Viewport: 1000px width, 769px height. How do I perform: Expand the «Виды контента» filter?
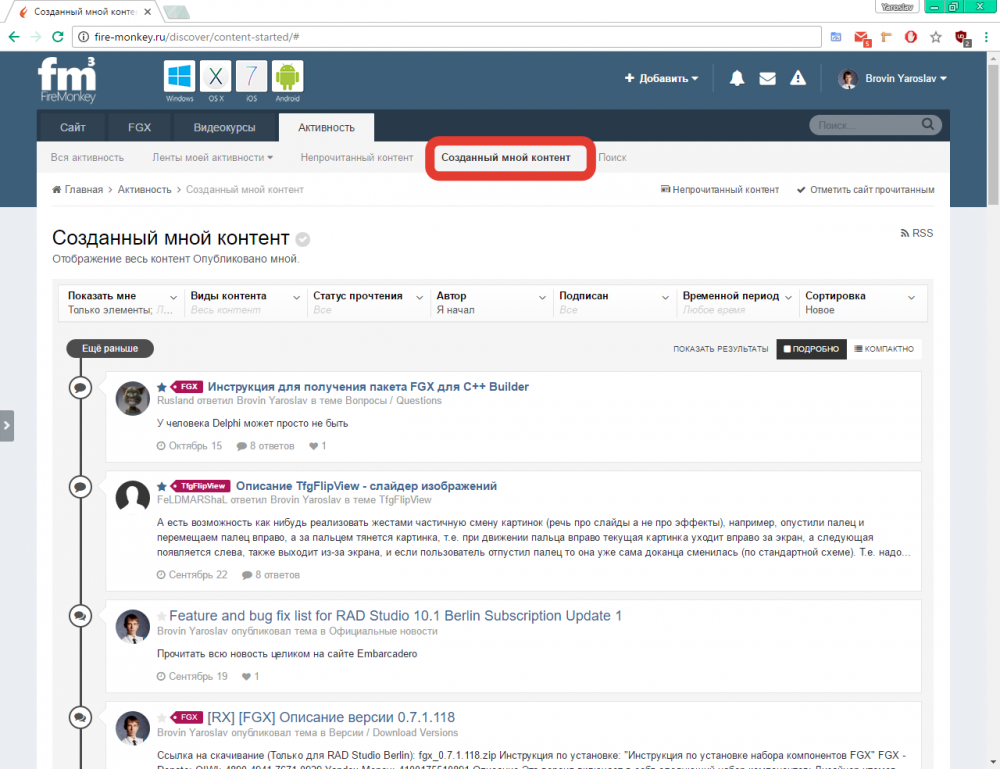pyautogui.click(x=245, y=303)
